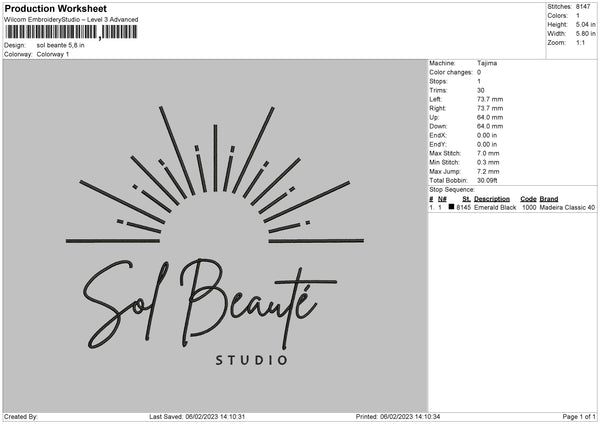600x424 pixels.
Task: Click the STUDIO text in the design
Action: pos(252,359)
